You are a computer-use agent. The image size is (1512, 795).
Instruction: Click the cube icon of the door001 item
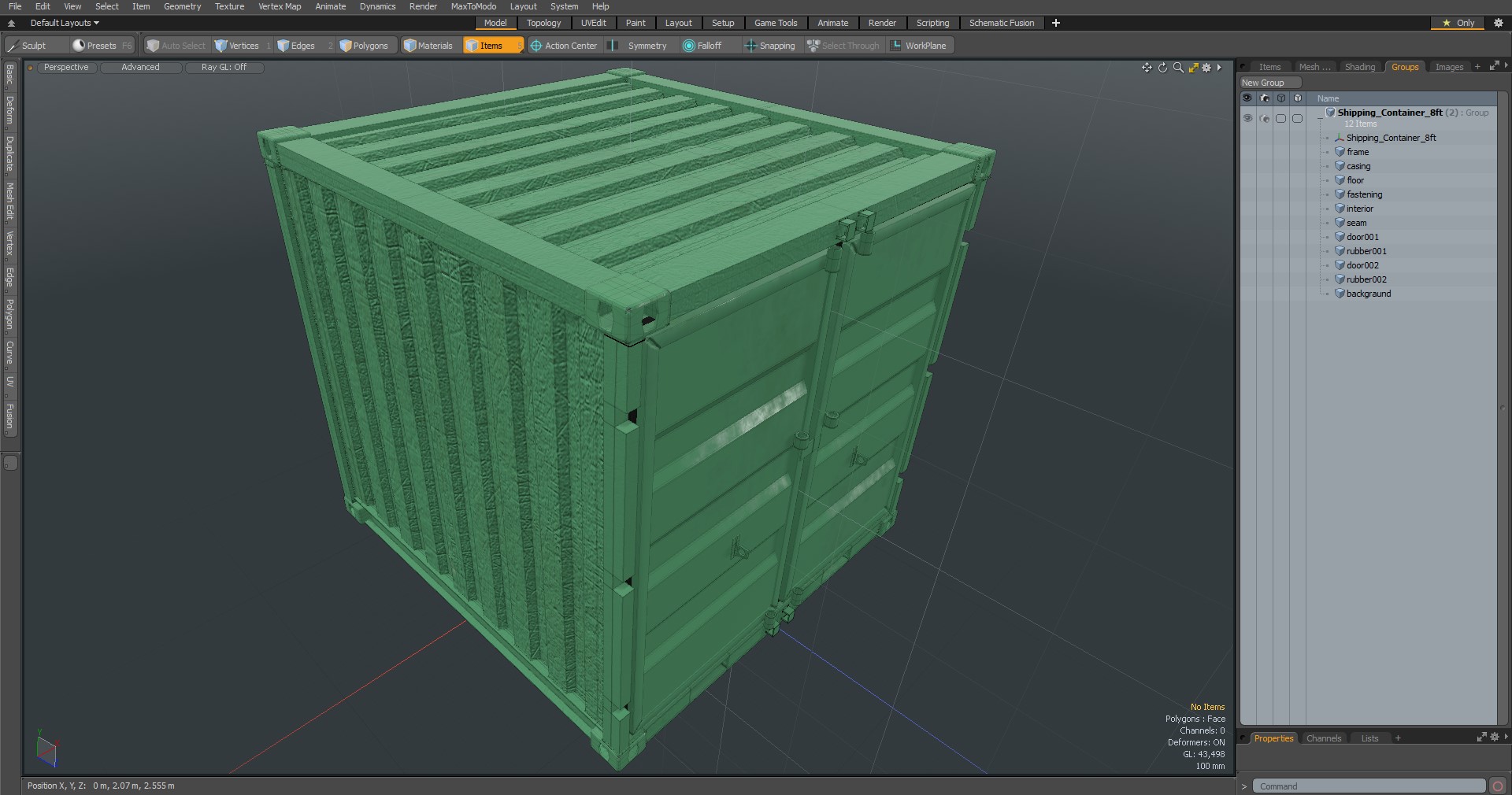pyautogui.click(x=1340, y=237)
